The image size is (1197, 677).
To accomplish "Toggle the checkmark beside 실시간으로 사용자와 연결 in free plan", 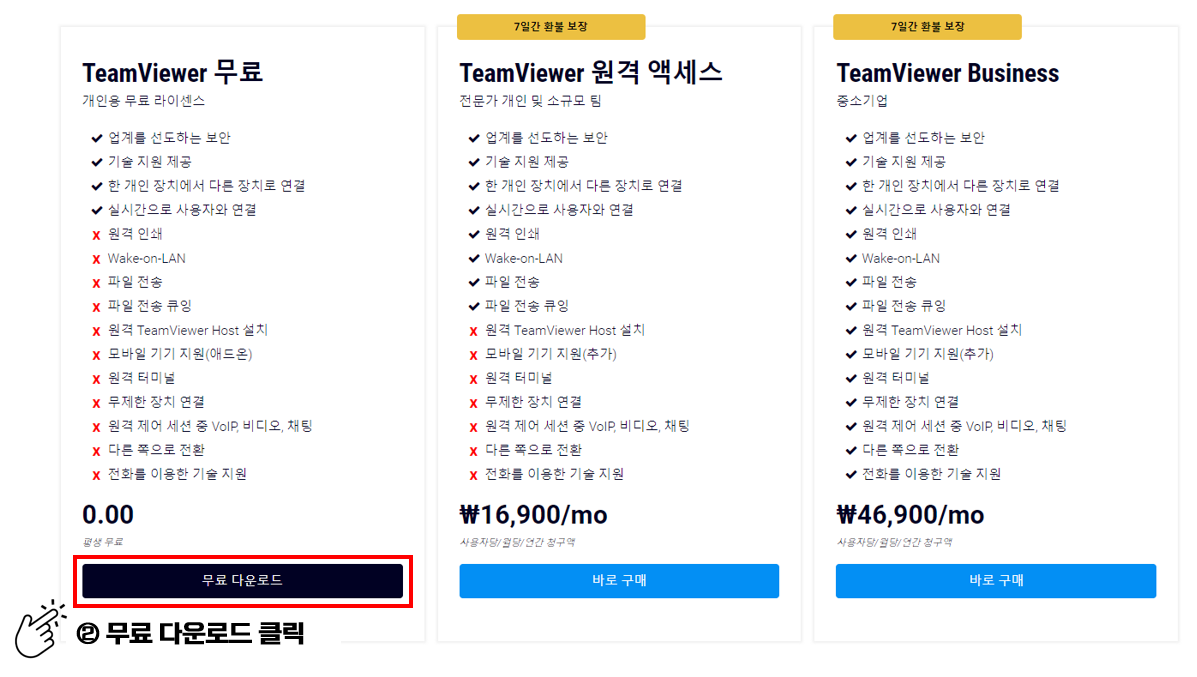I will coord(95,210).
